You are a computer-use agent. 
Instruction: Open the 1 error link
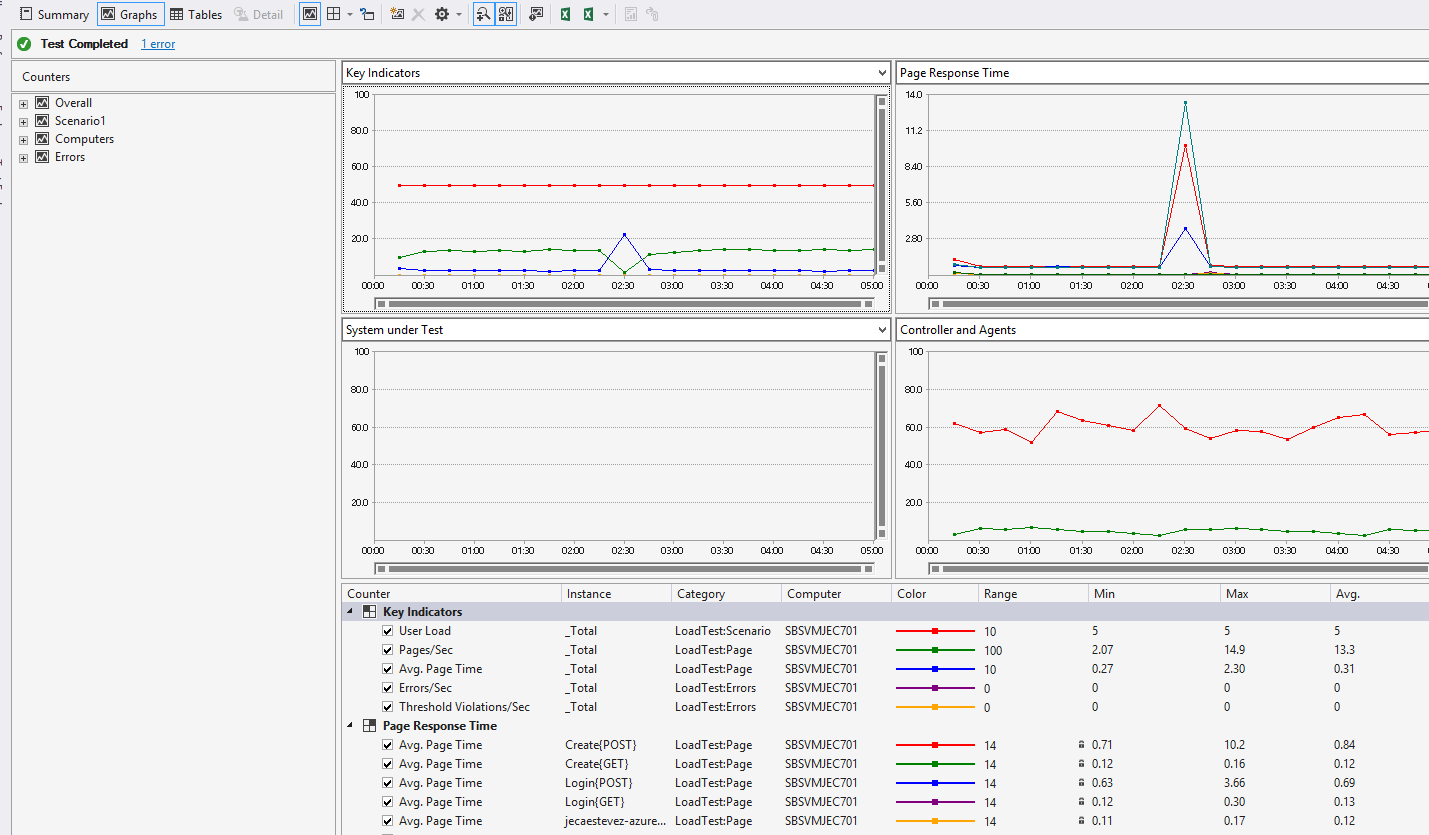coord(158,44)
